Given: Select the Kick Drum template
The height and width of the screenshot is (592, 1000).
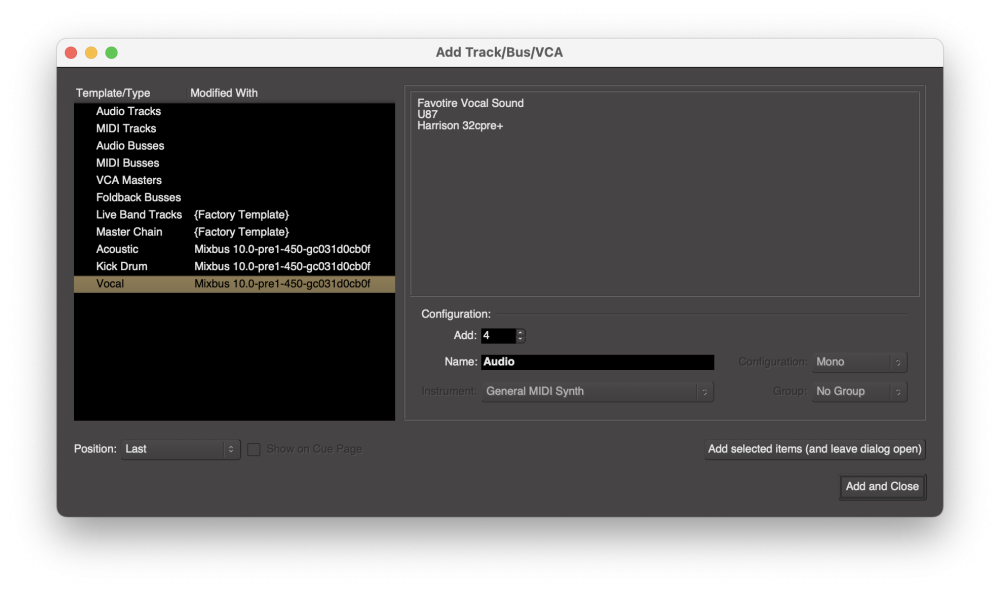Looking at the screenshot, I should pos(121,266).
